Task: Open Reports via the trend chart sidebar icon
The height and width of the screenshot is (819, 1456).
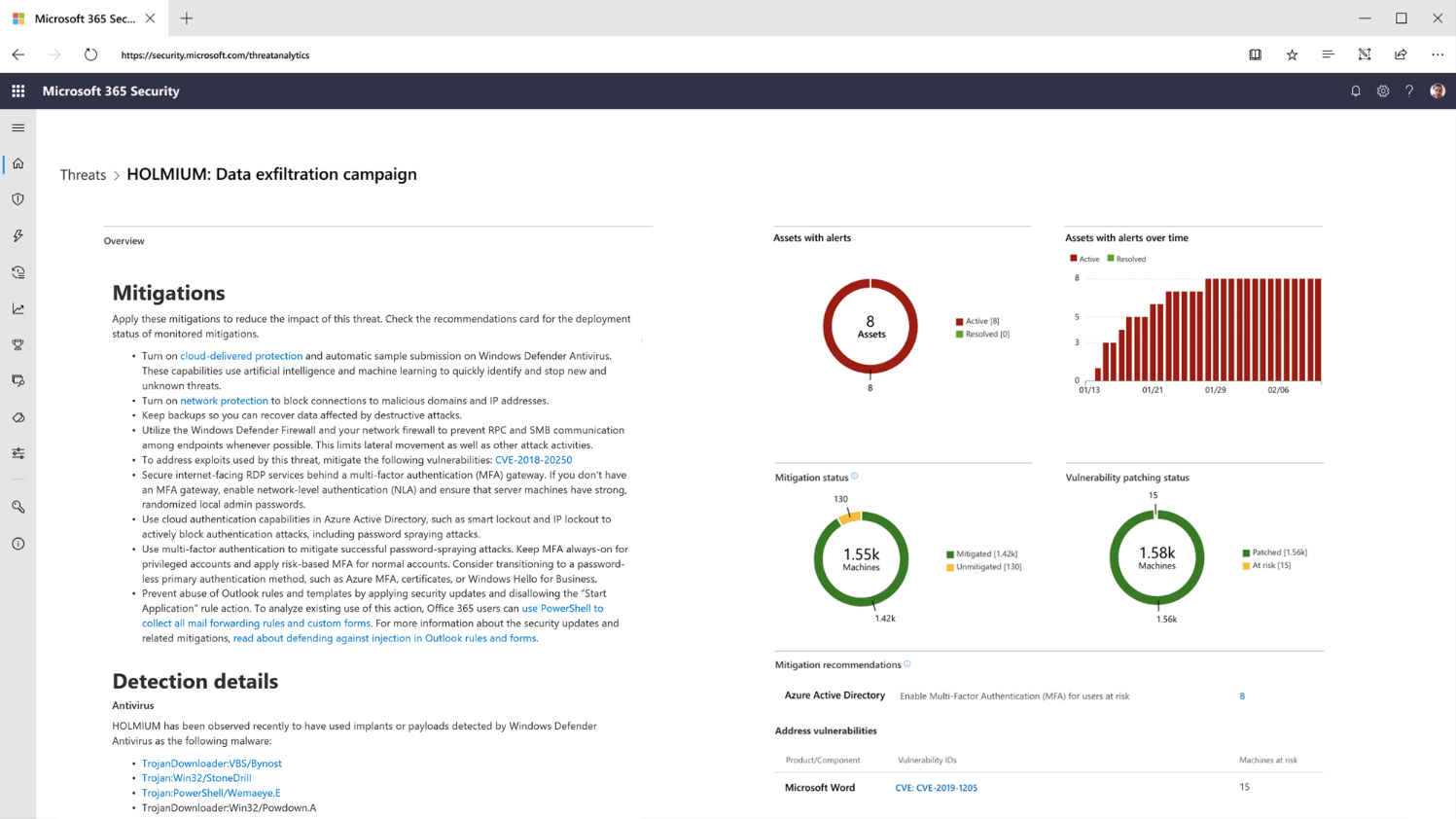Action: pyautogui.click(x=18, y=308)
